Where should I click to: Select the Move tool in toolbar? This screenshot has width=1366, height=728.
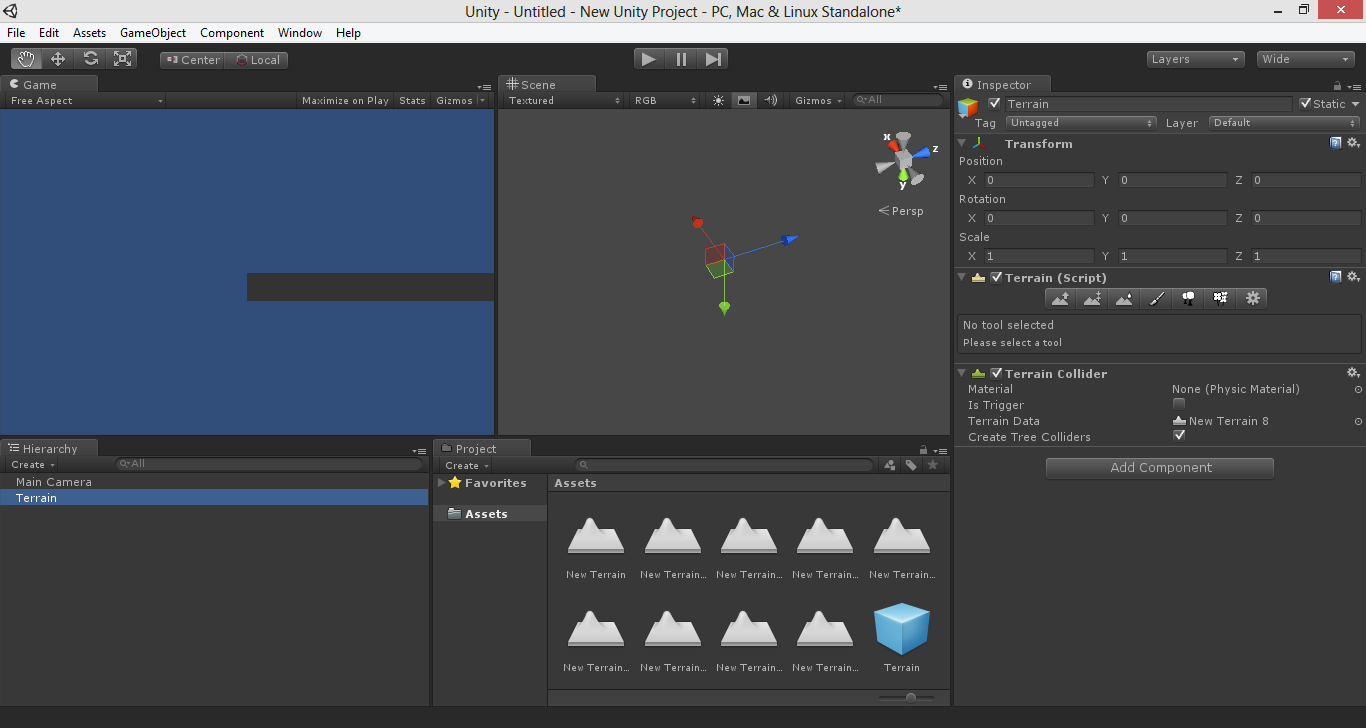tap(58, 59)
